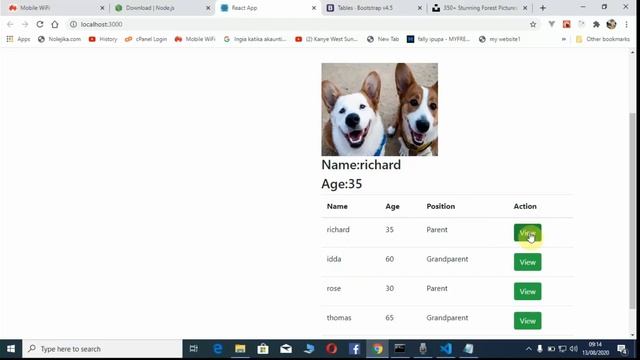Viewport: 640px width, 360px height.
Task: Open the Other bookmarks folder
Action: (603, 39)
